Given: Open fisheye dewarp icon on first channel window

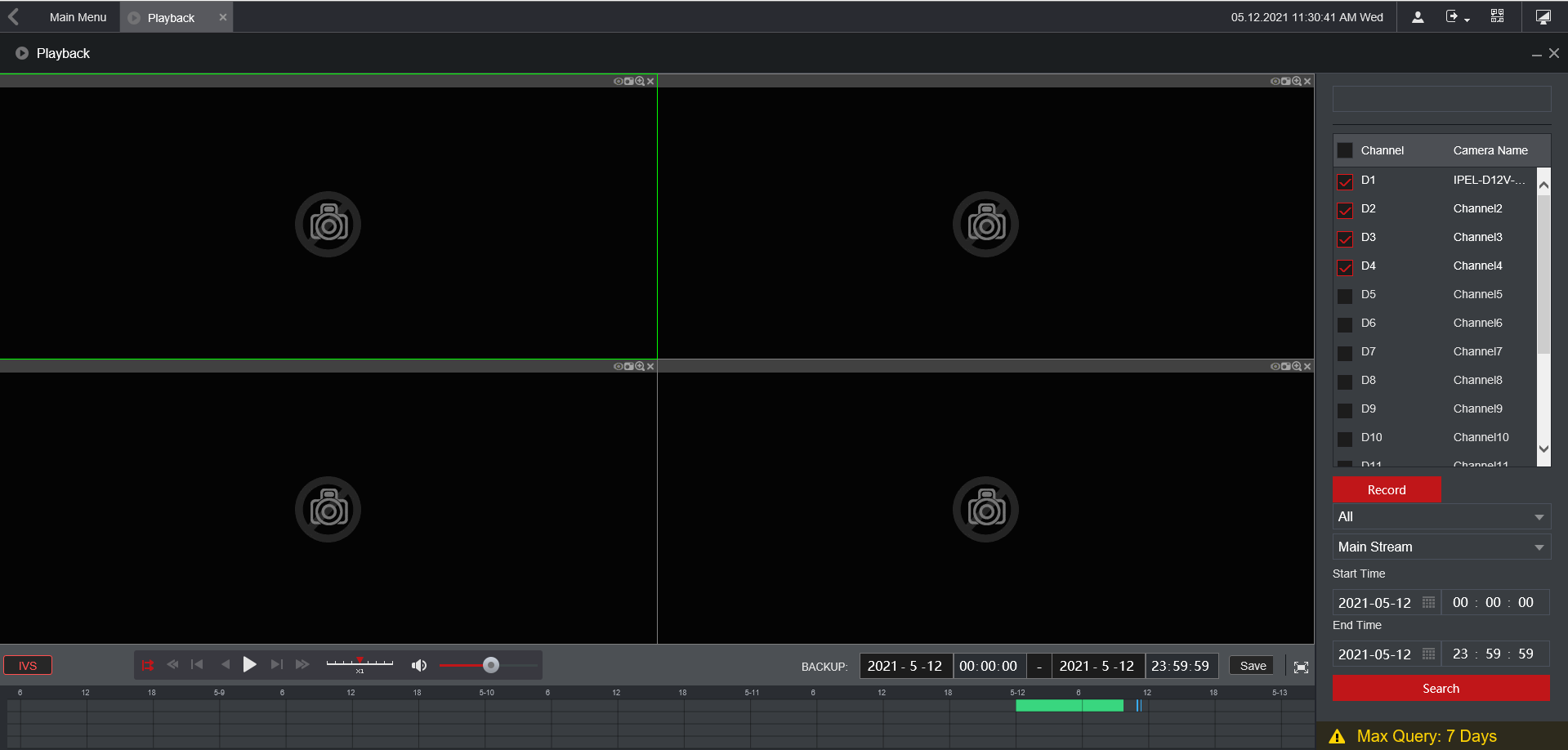Looking at the screenshot, I should (x=619, y=81).
